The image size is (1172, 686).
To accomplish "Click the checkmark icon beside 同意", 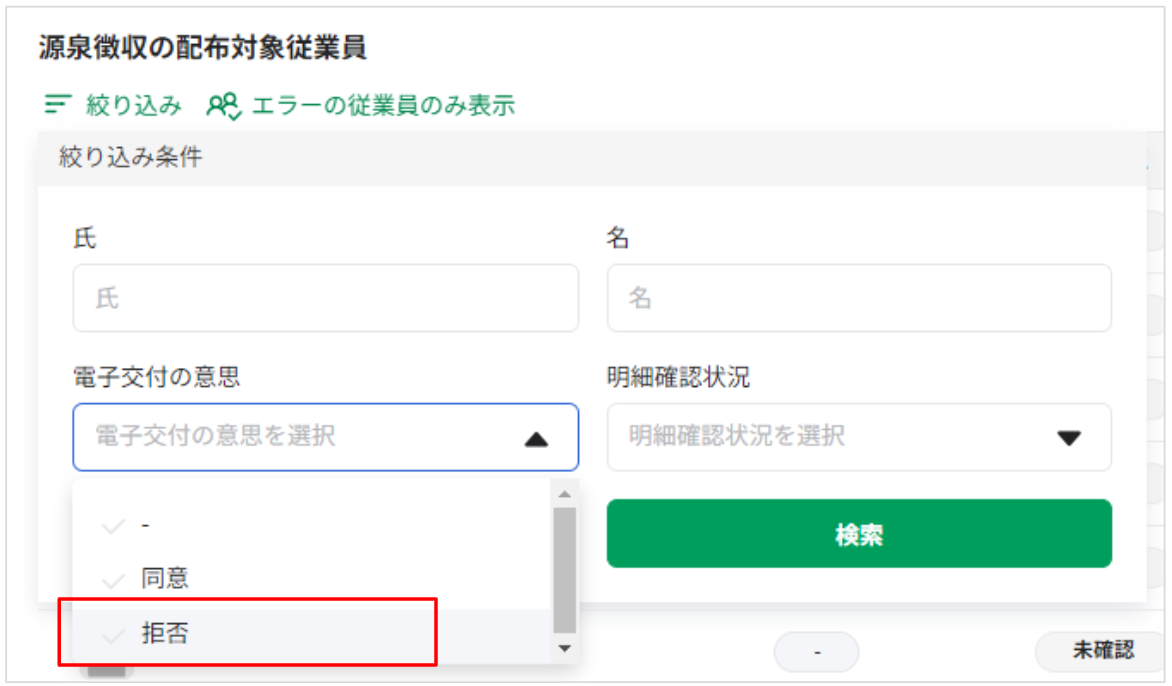I will pyautogui.click(x=113, y=579).
